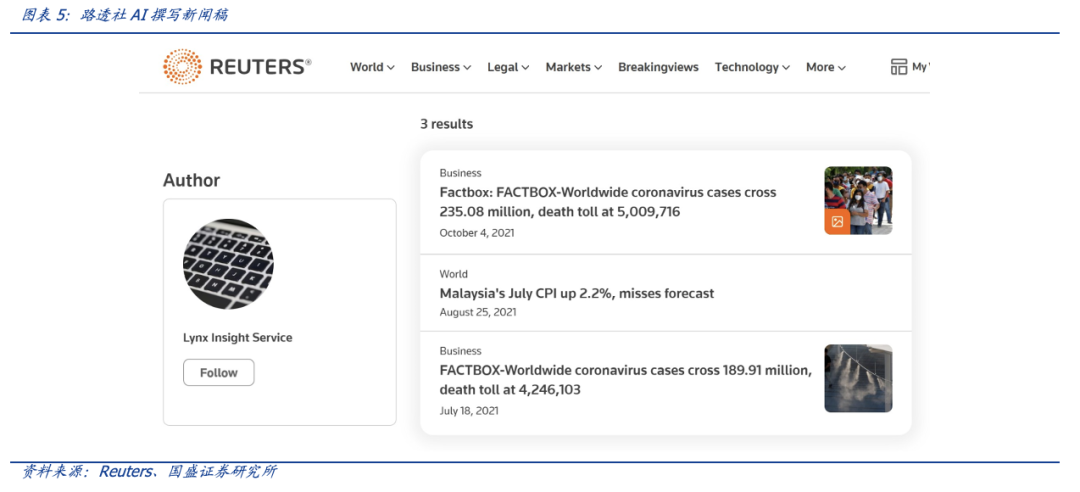The height and width of the screenshot is (492, 1080).
Task: Open the Legal dropdown menu
Action: [508, 67]
